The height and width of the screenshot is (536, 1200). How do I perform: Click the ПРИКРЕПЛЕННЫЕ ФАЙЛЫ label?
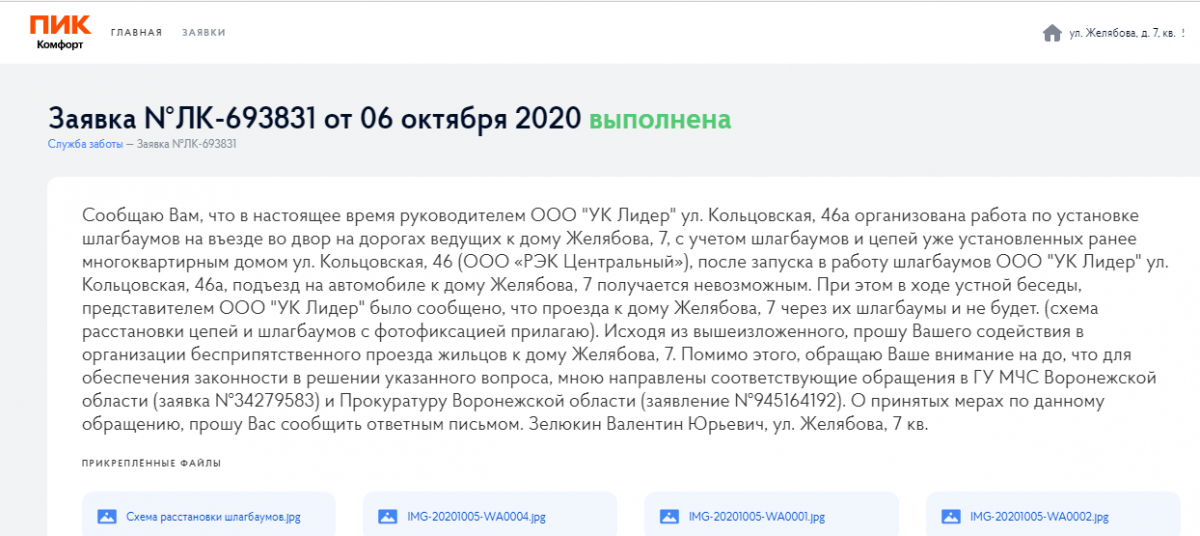151,463
